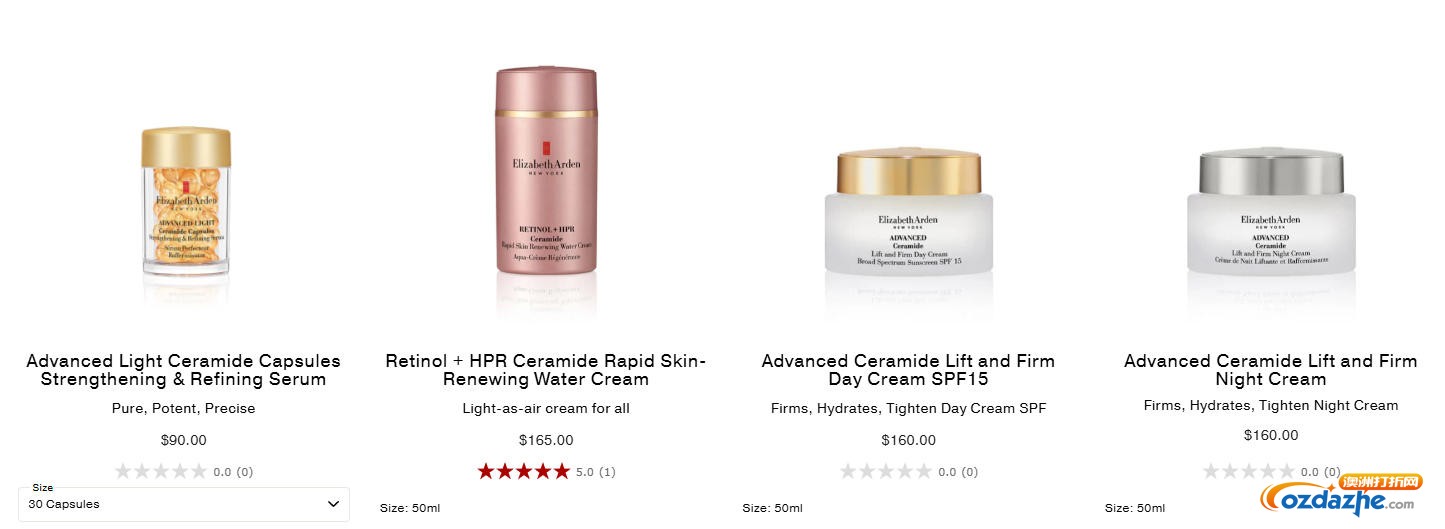Click the $165.00 price of Water Cream
Screen dimensions: 1445x529
pos(546,440)
